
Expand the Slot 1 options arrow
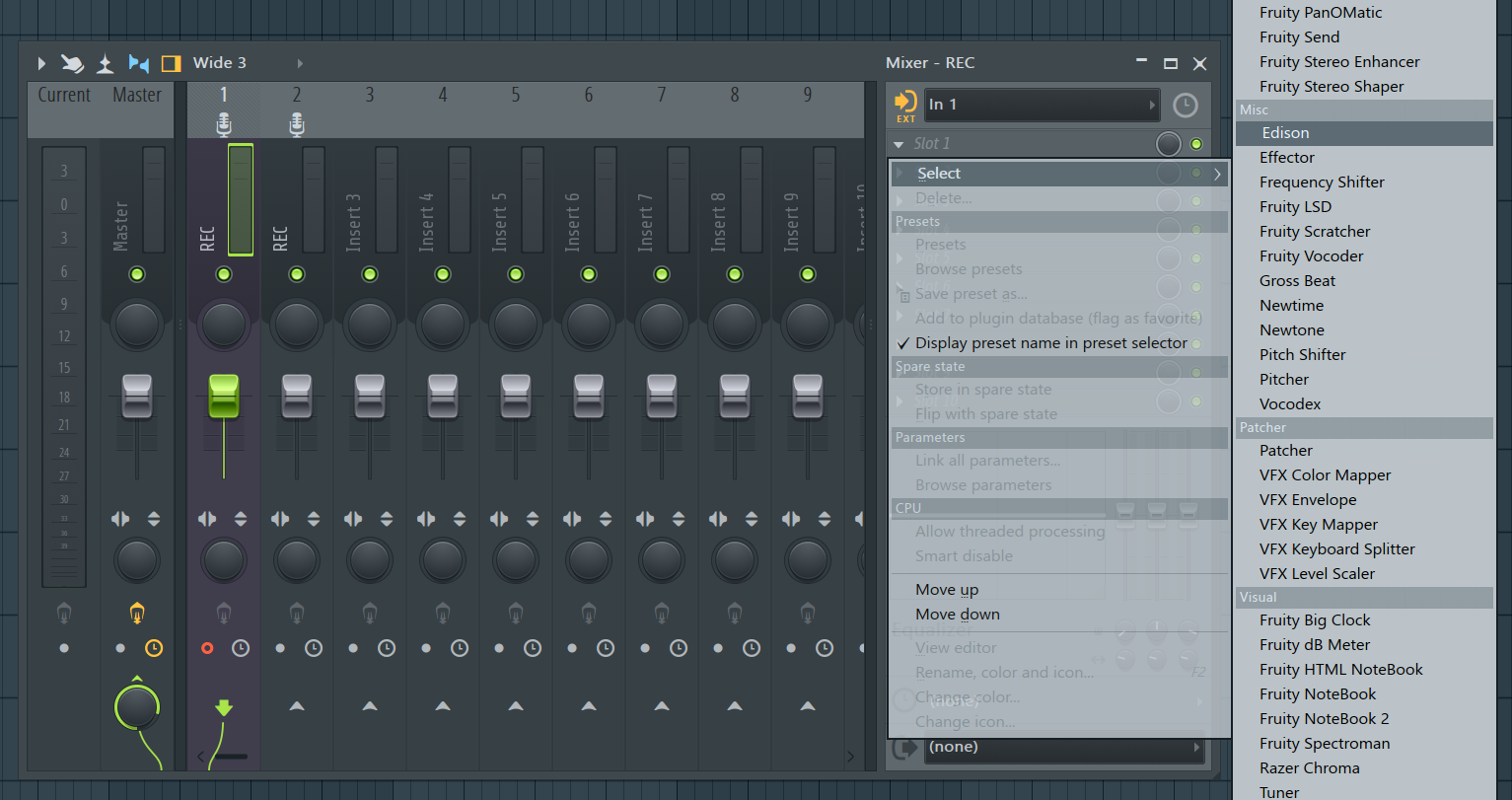coord(899,145)
